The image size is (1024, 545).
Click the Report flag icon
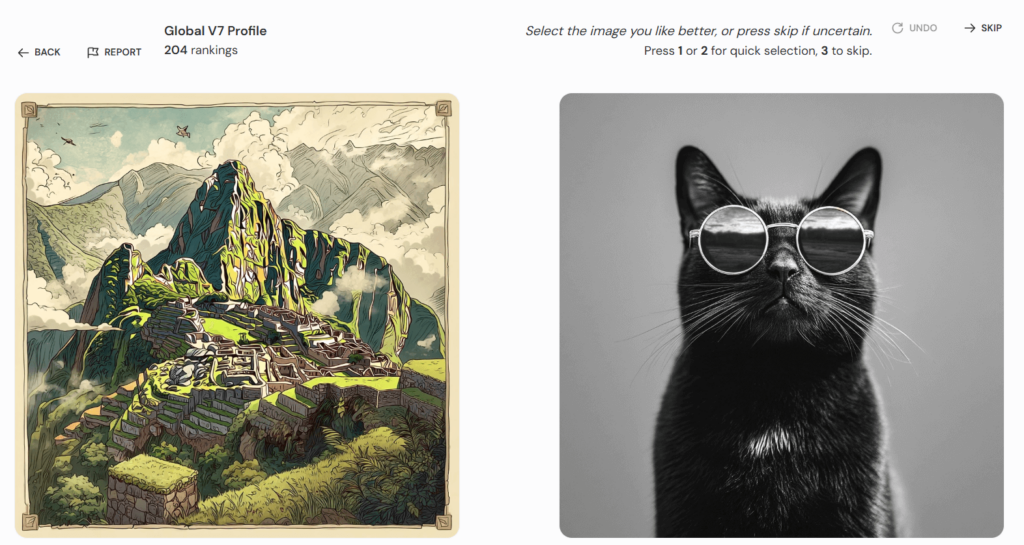pos(93,52)
